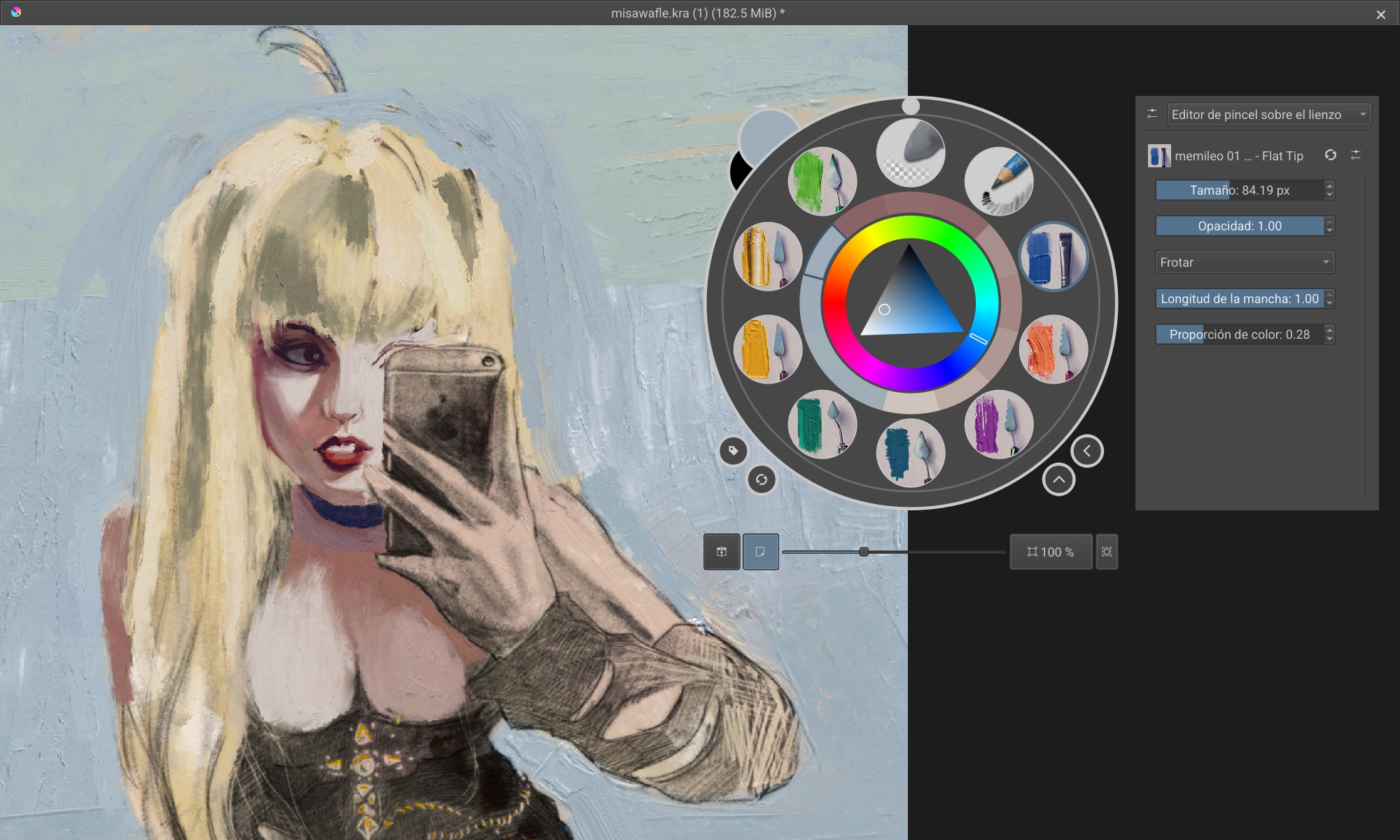The height and width of the screenshot is (840, 1400).
Task: Open settings icon right of reload icon
Action: click(1356, 155)
